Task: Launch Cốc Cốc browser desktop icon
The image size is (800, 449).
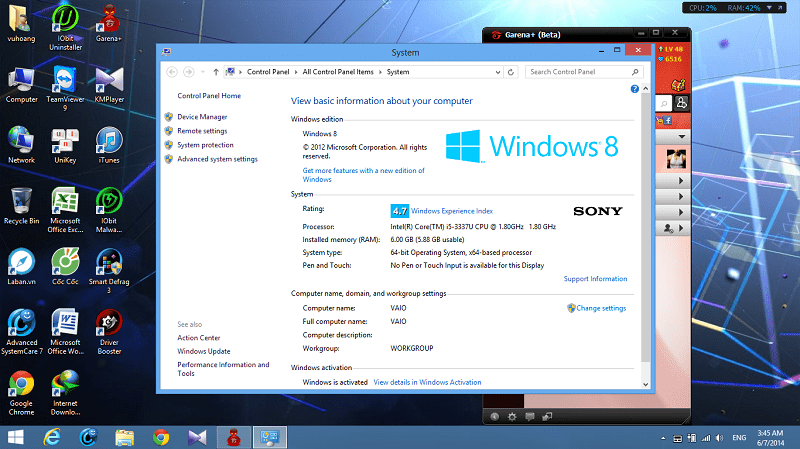Action: click(x=65, y=266)
